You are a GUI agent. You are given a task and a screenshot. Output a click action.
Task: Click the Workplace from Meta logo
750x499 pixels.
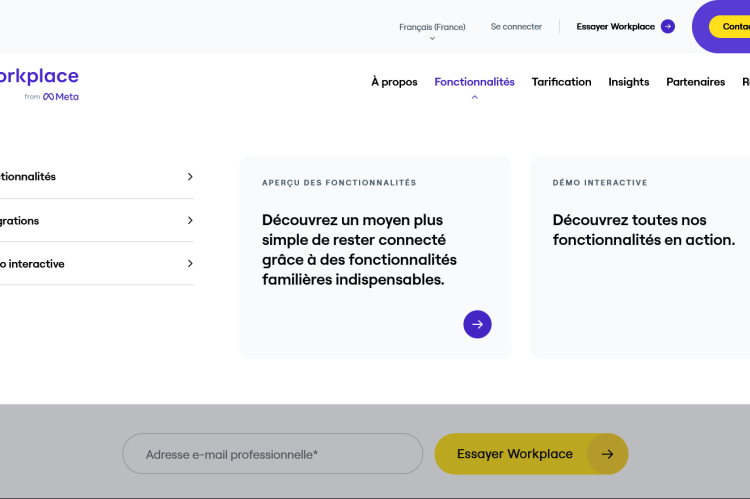39,84
